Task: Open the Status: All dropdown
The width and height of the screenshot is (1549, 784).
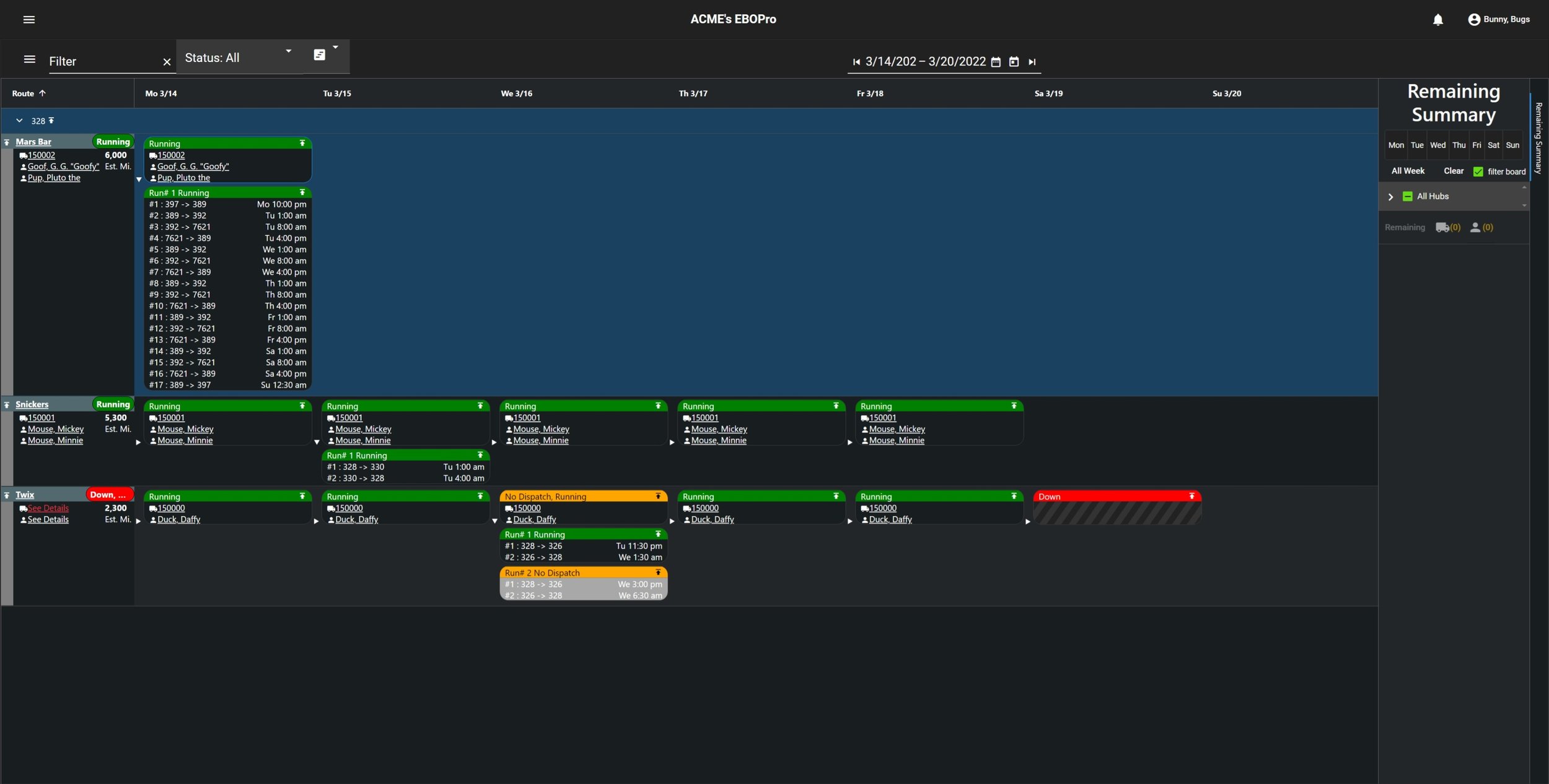Action: coord(239,58)
